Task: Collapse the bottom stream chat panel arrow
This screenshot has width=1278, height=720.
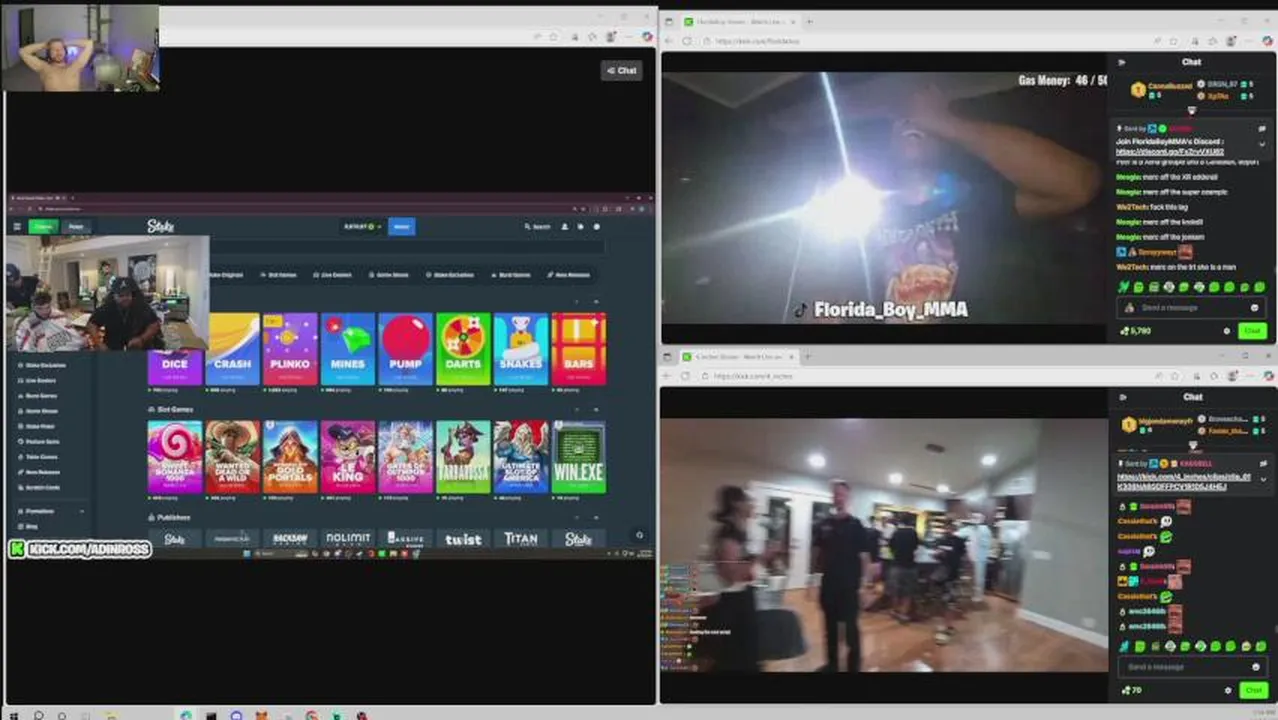Action: point(1121,397)
